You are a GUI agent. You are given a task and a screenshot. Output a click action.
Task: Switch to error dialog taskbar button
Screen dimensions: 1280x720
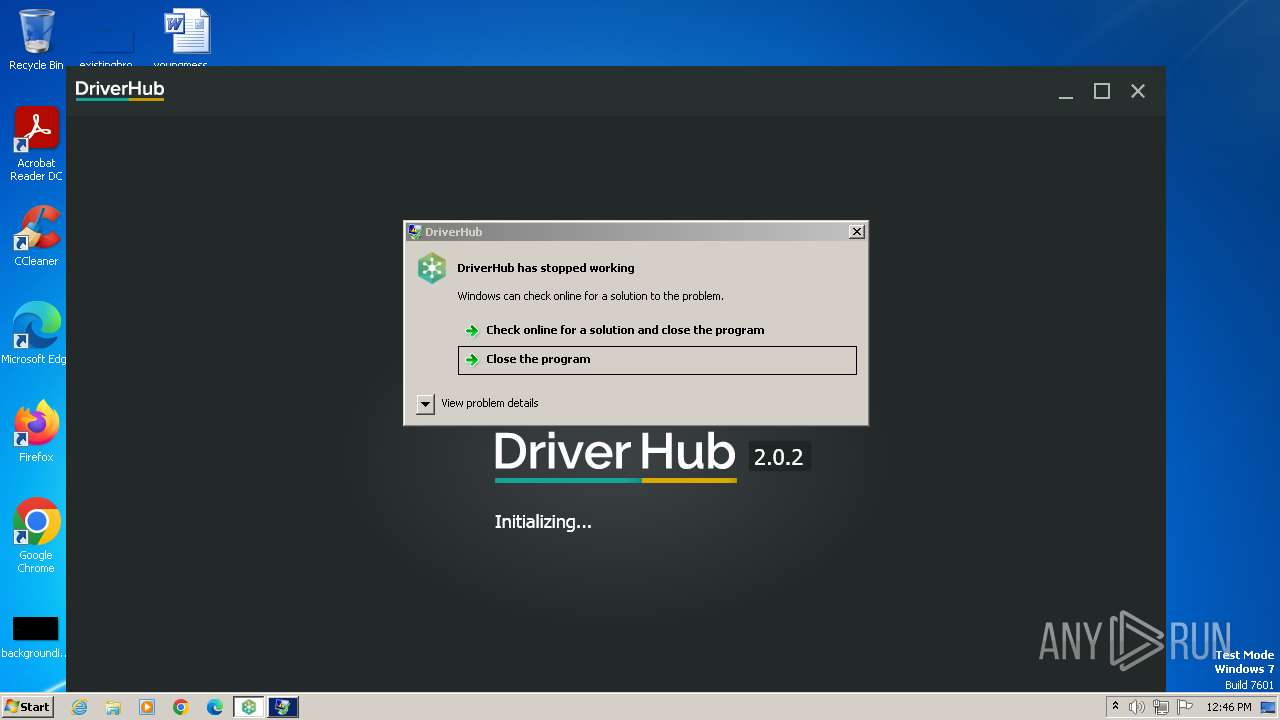tap(283, 707)
